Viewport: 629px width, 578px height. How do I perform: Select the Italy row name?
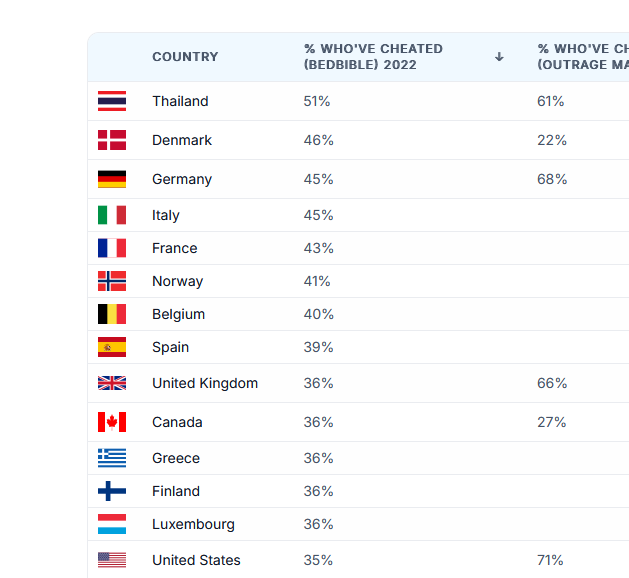pos(166,215)
